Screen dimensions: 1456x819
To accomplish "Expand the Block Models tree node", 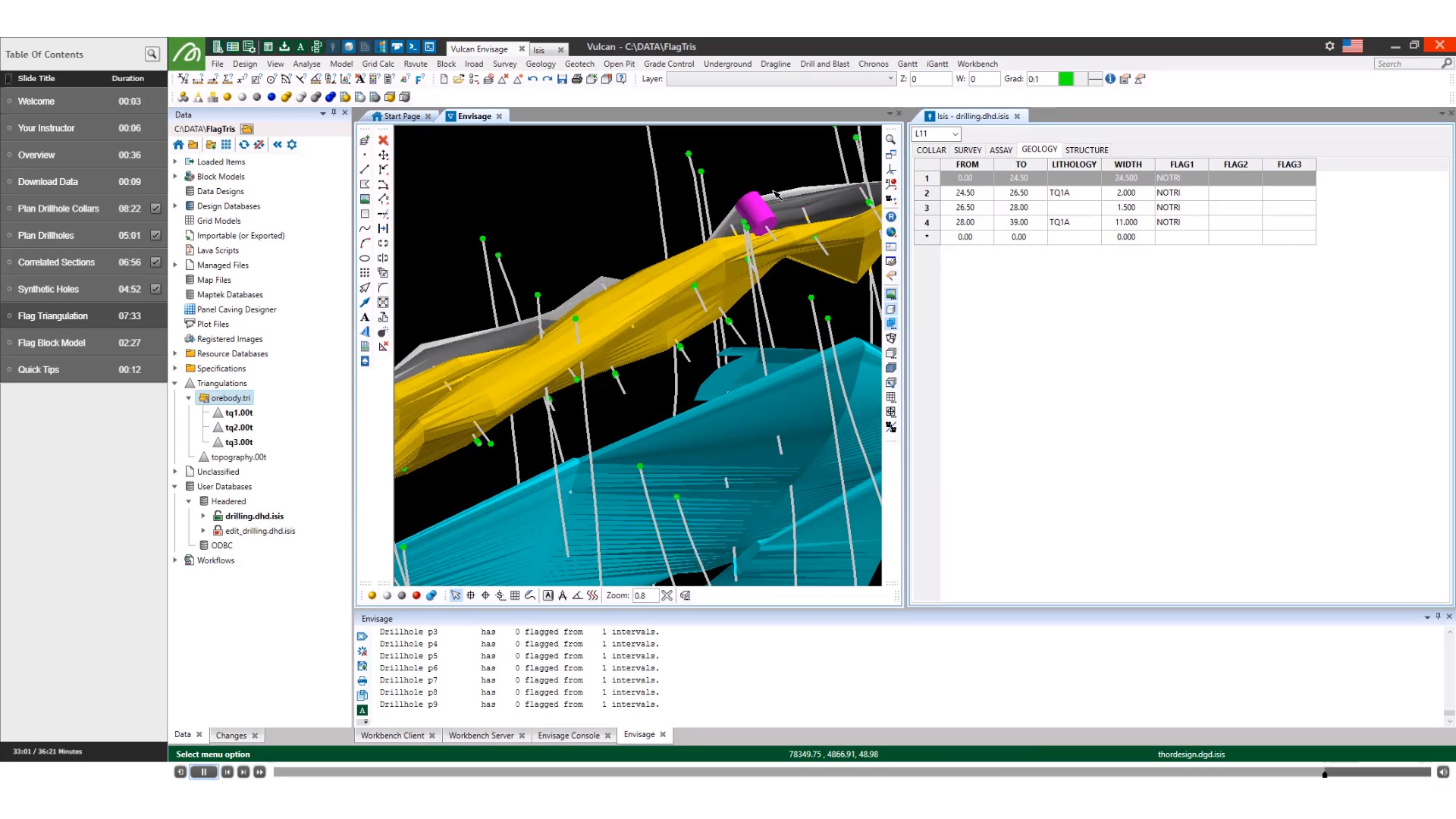I will tap(176, 176).
